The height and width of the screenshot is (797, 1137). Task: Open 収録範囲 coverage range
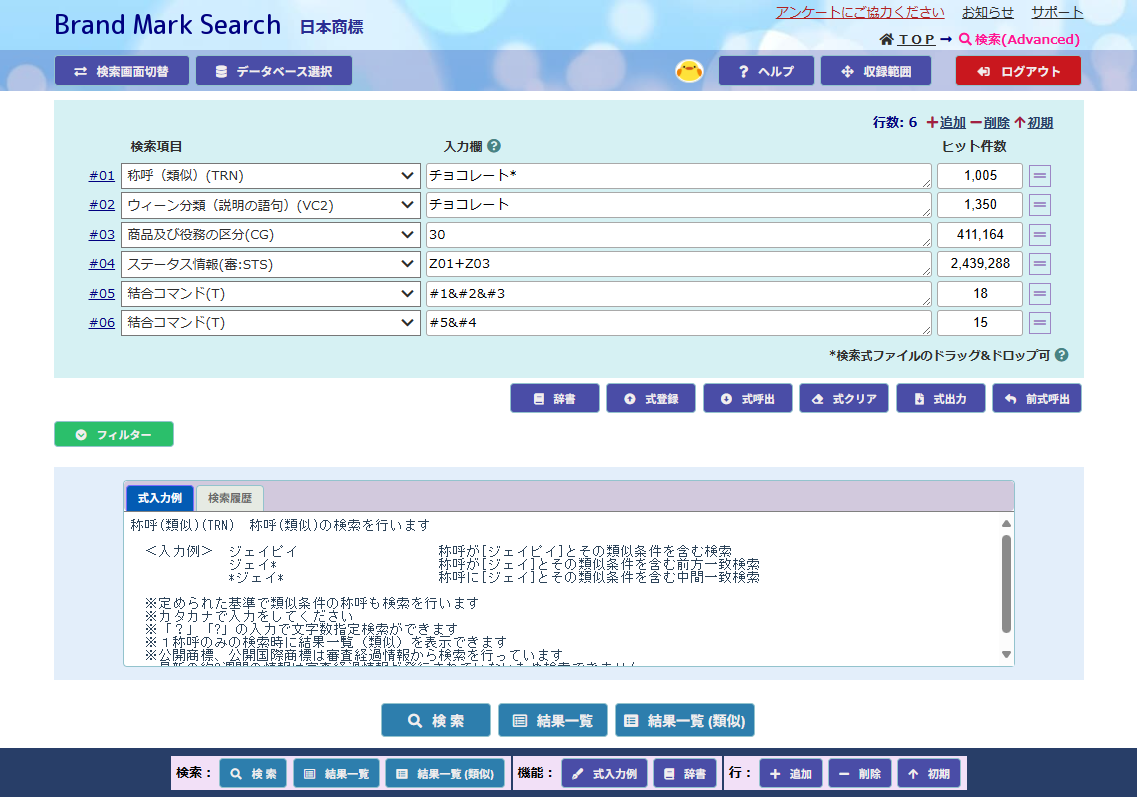pyautogui.click(x=876, y=71)
